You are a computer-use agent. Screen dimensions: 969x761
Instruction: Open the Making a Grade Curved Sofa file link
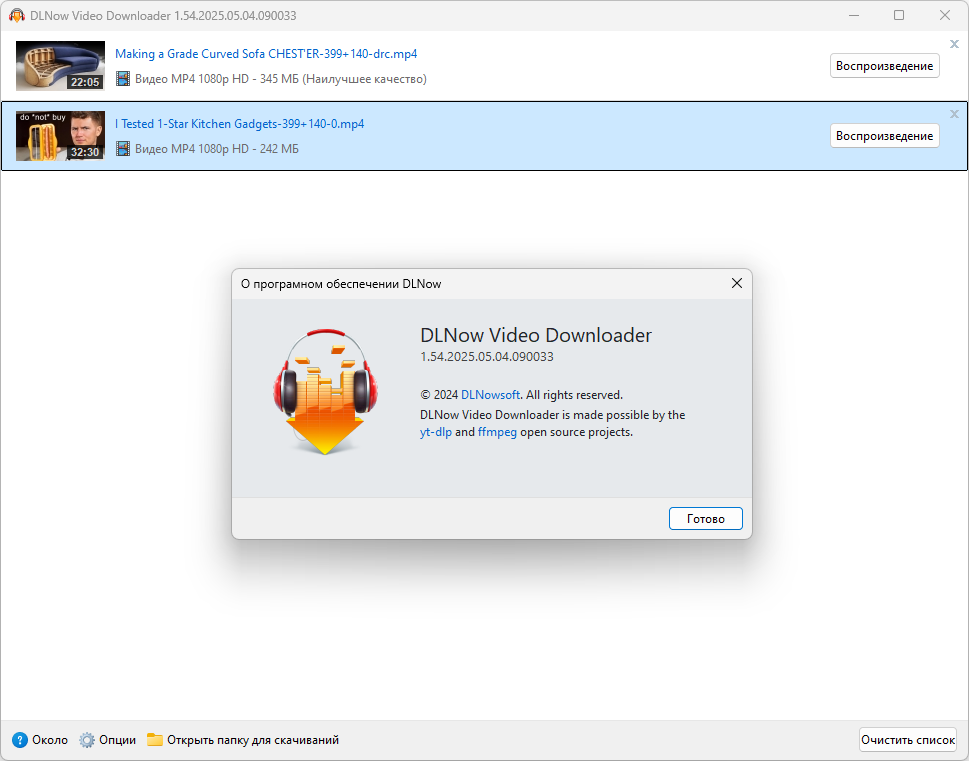click(x=266, y=54)
